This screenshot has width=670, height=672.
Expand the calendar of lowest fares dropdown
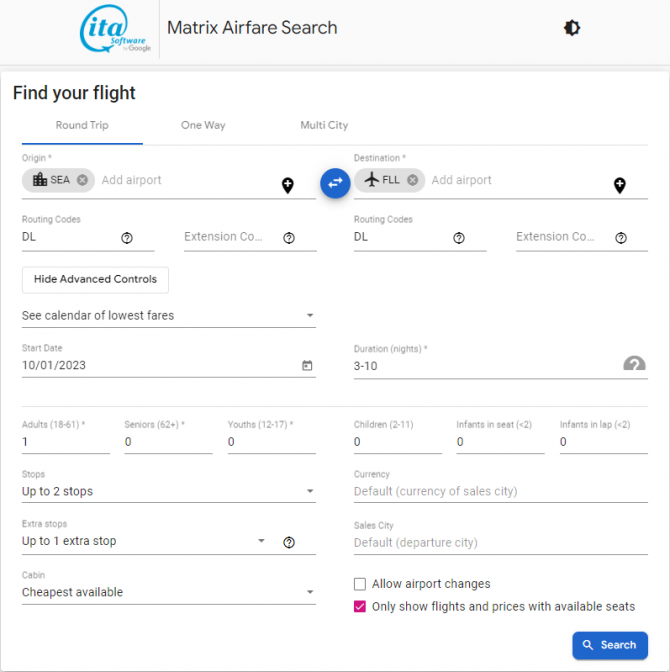coord(169,316)
